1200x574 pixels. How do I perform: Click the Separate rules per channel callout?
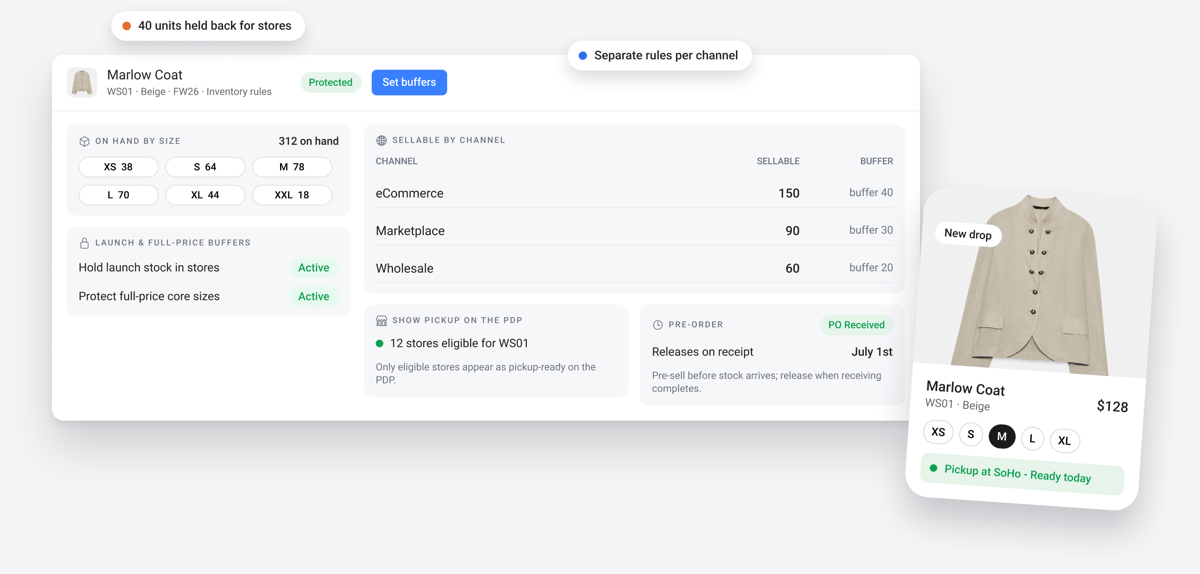pos(659,55)
